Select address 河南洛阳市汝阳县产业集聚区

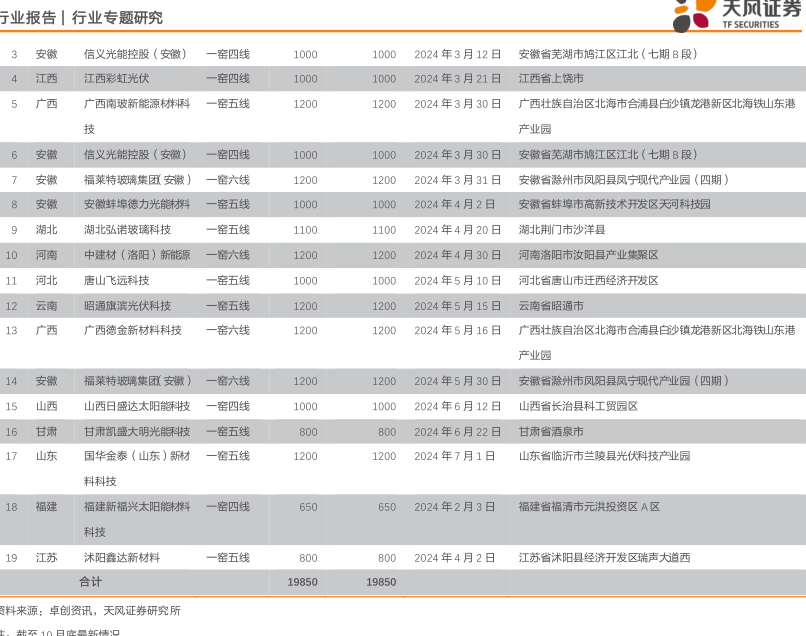(x=588, y=255)
